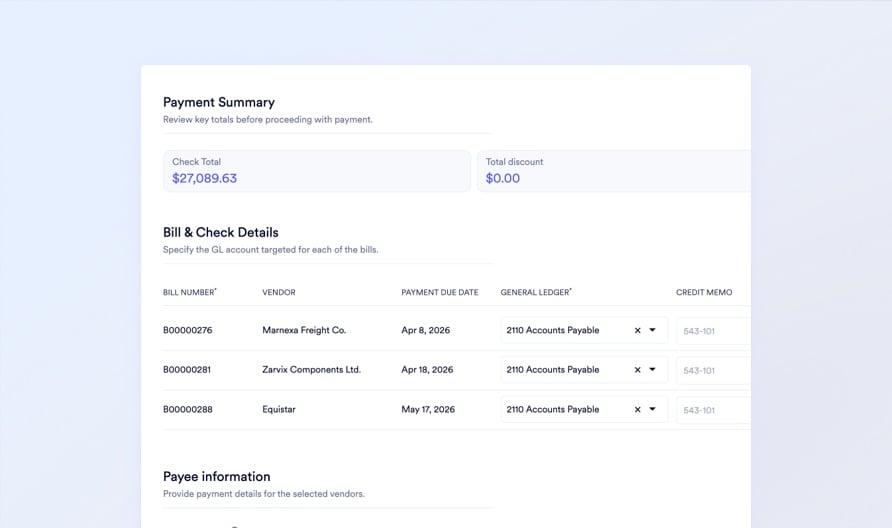Click the VENDOR column header
The image size is (892, 528).
click(x=279, y=292)
